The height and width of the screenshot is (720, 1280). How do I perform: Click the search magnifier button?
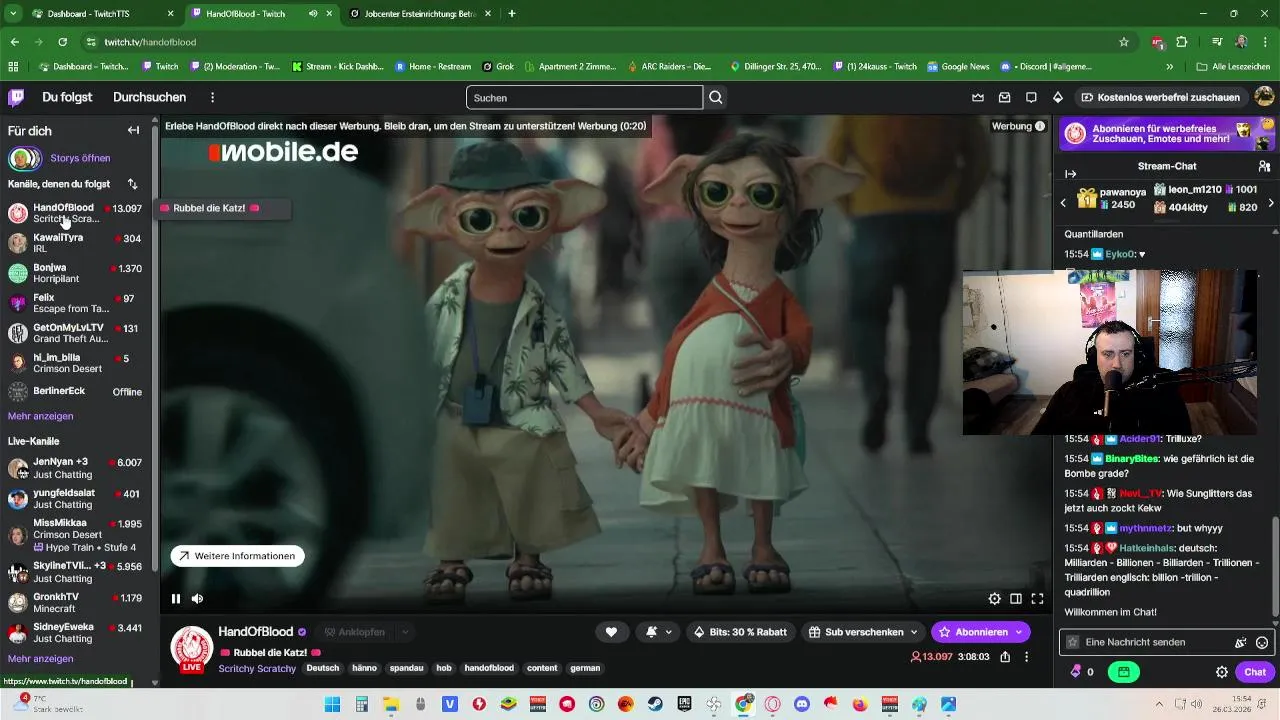point(716,98)
